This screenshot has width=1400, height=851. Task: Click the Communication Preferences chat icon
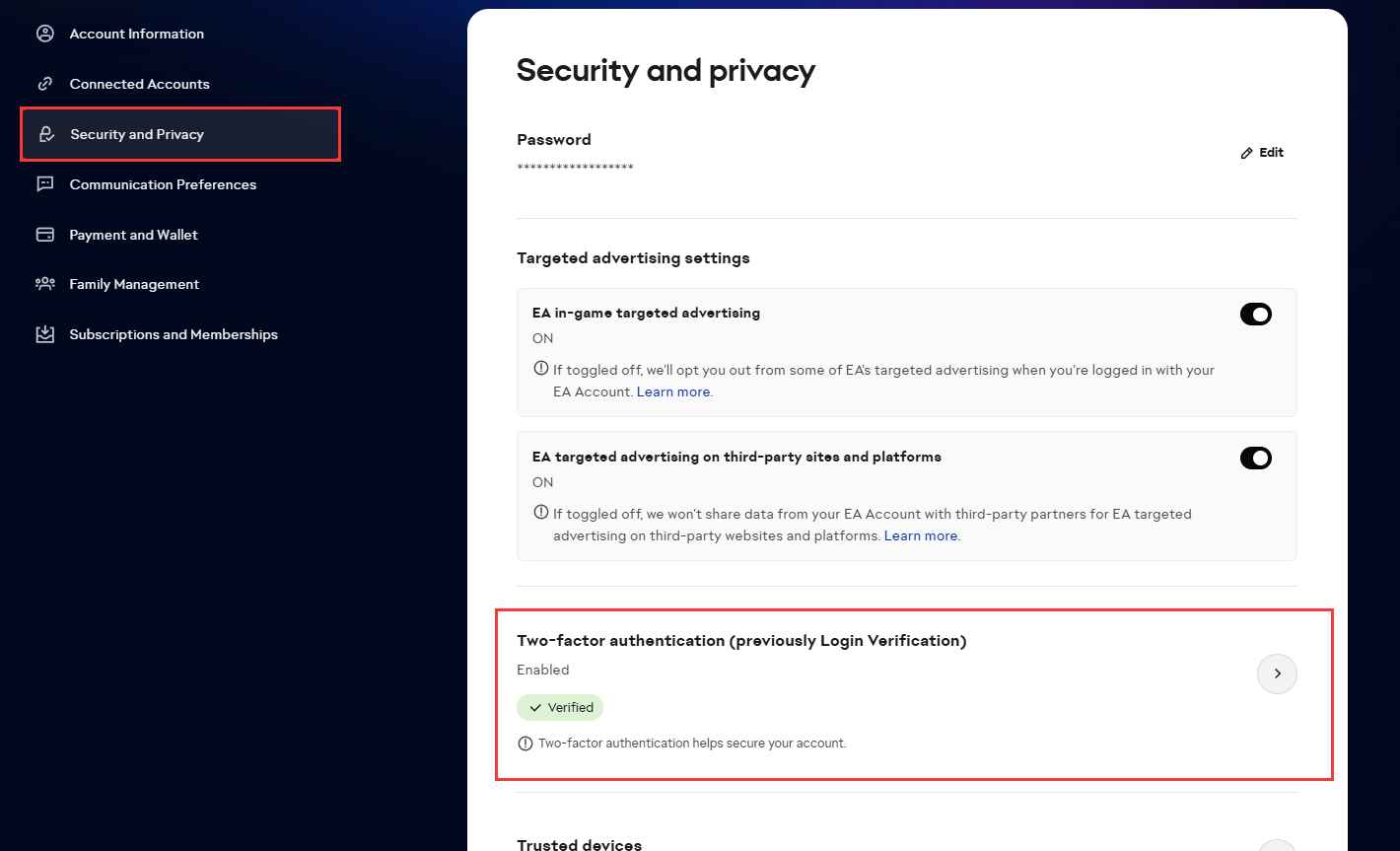click(x=45, y=184)
